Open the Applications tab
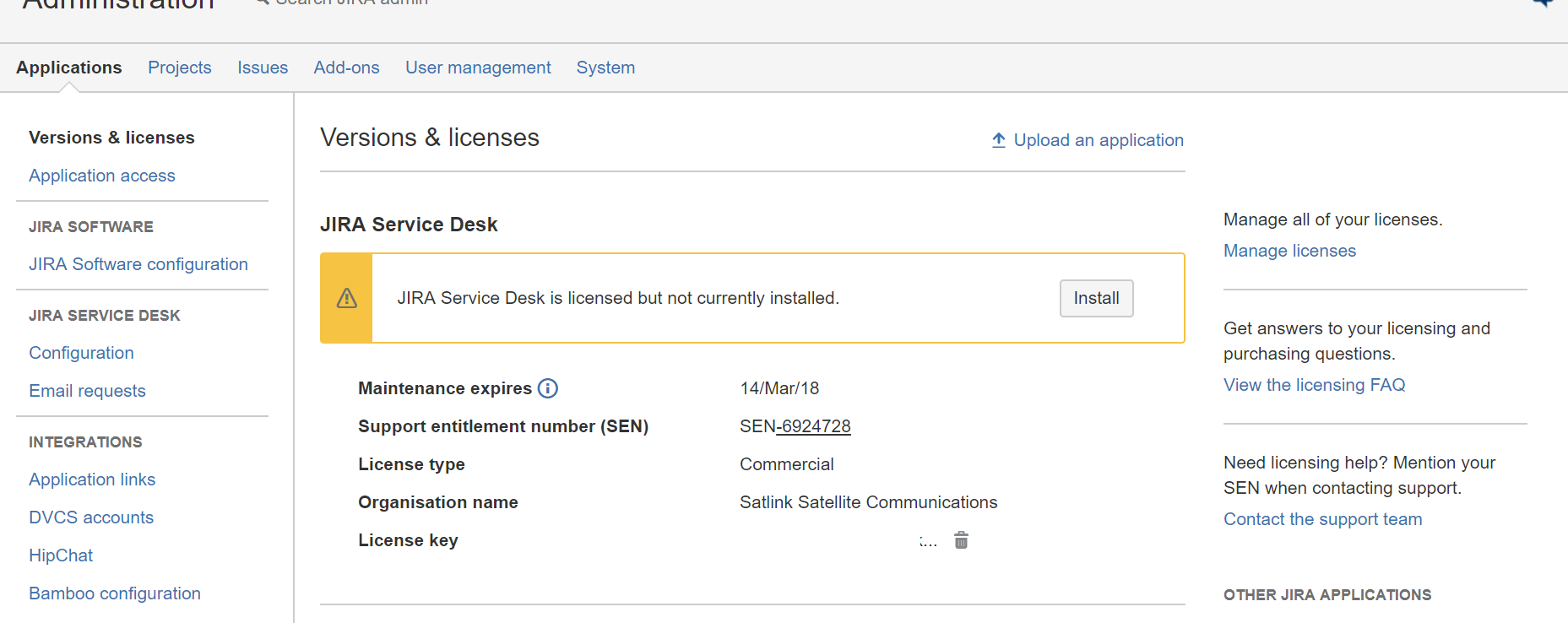This screenshot has width=1568, height=623. 69,68
